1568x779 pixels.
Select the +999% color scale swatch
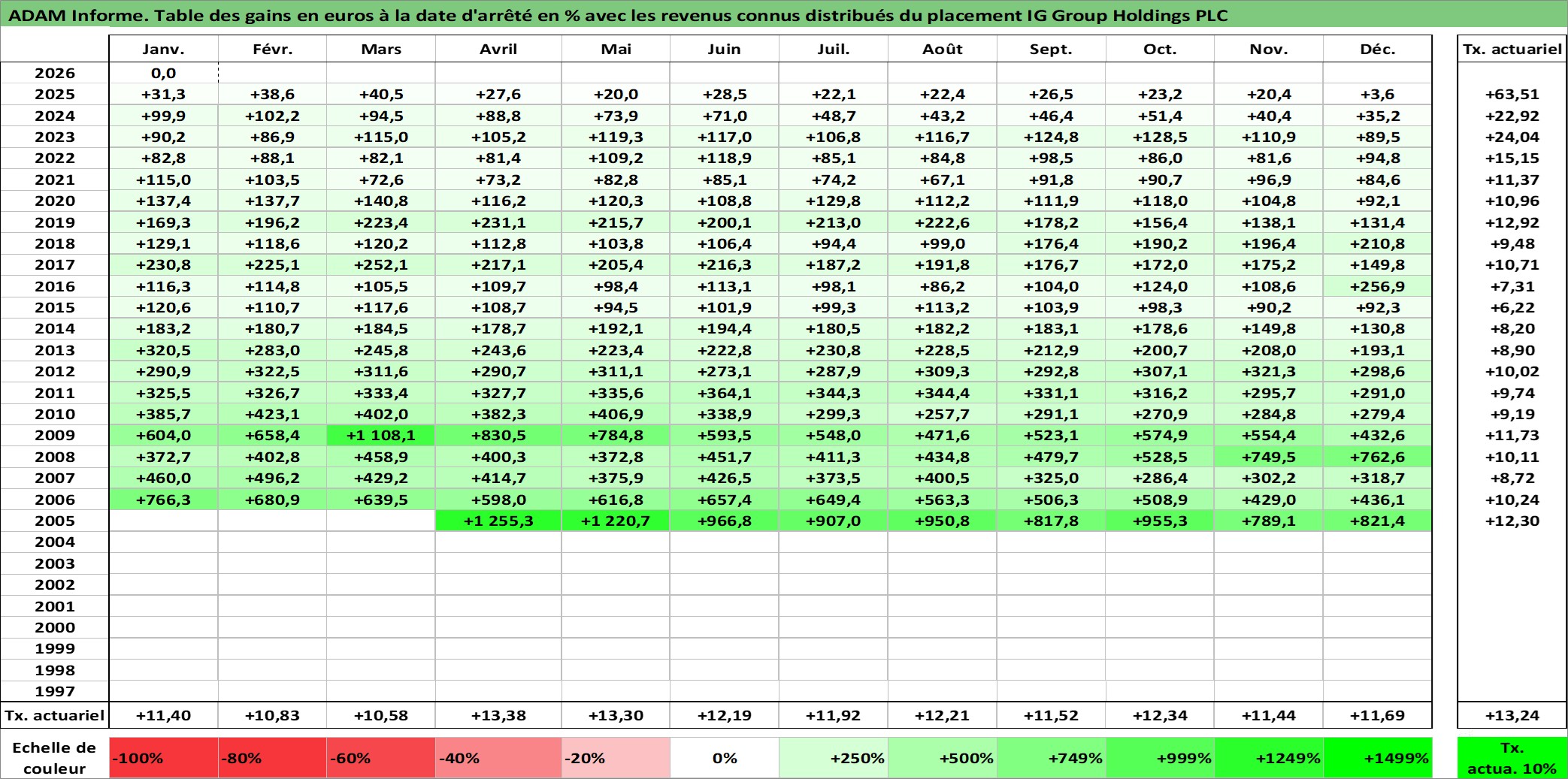point(1161,758)
